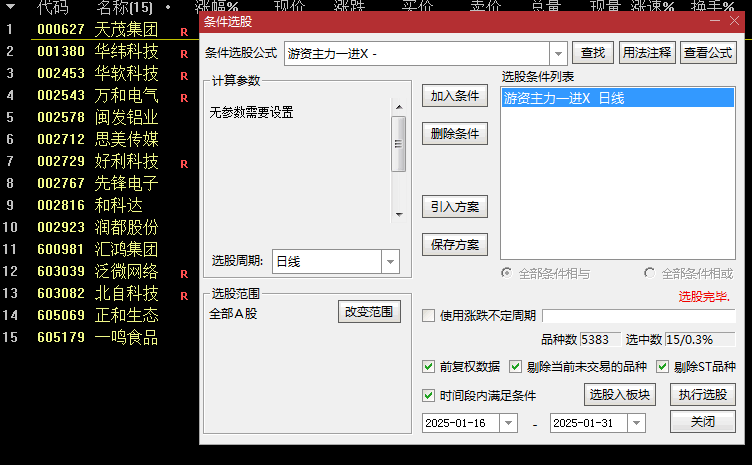Select stock row 002543 万和电气
The image size is (752, 465).
pos(98,95)
